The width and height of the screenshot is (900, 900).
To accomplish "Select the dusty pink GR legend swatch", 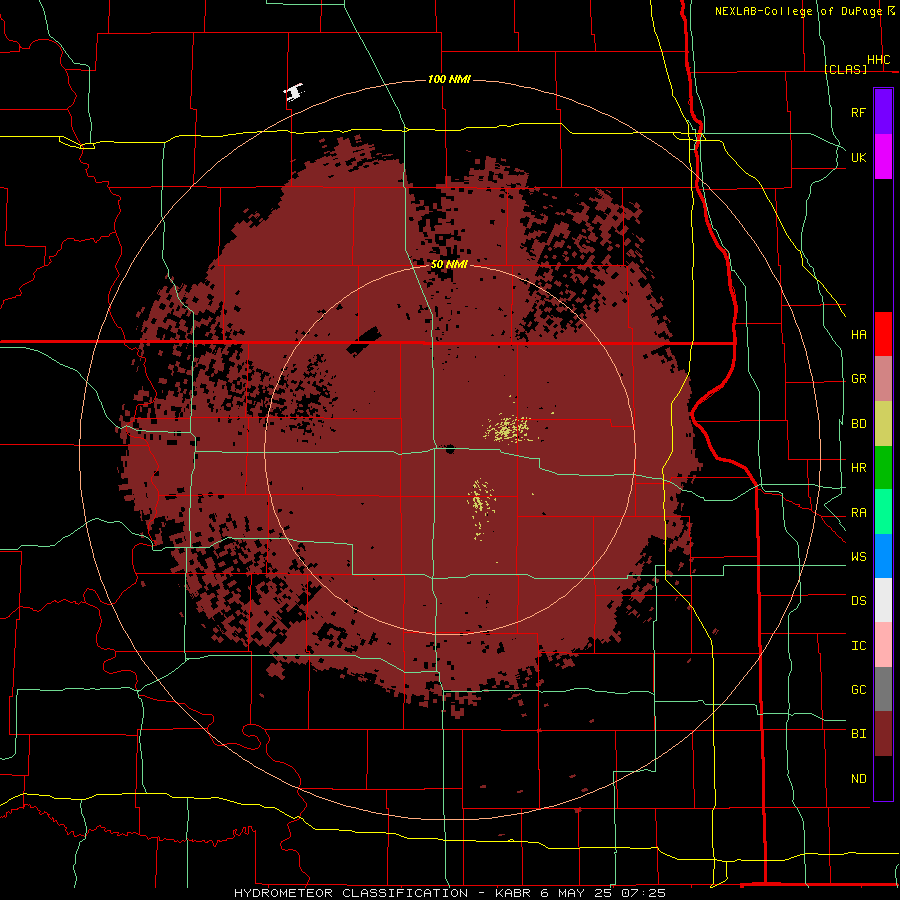I will point(883,379).
